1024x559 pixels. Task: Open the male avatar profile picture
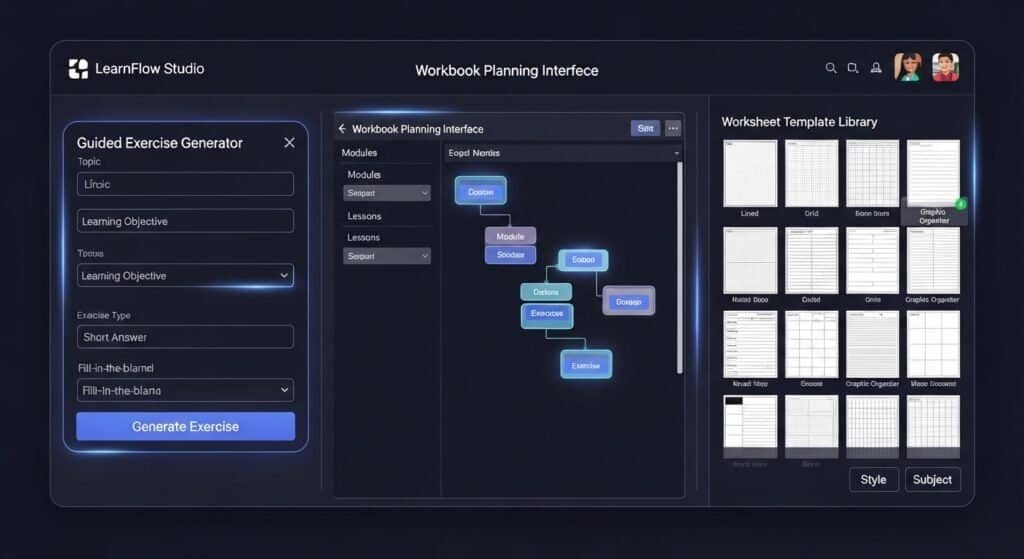[x=945, y=67]
